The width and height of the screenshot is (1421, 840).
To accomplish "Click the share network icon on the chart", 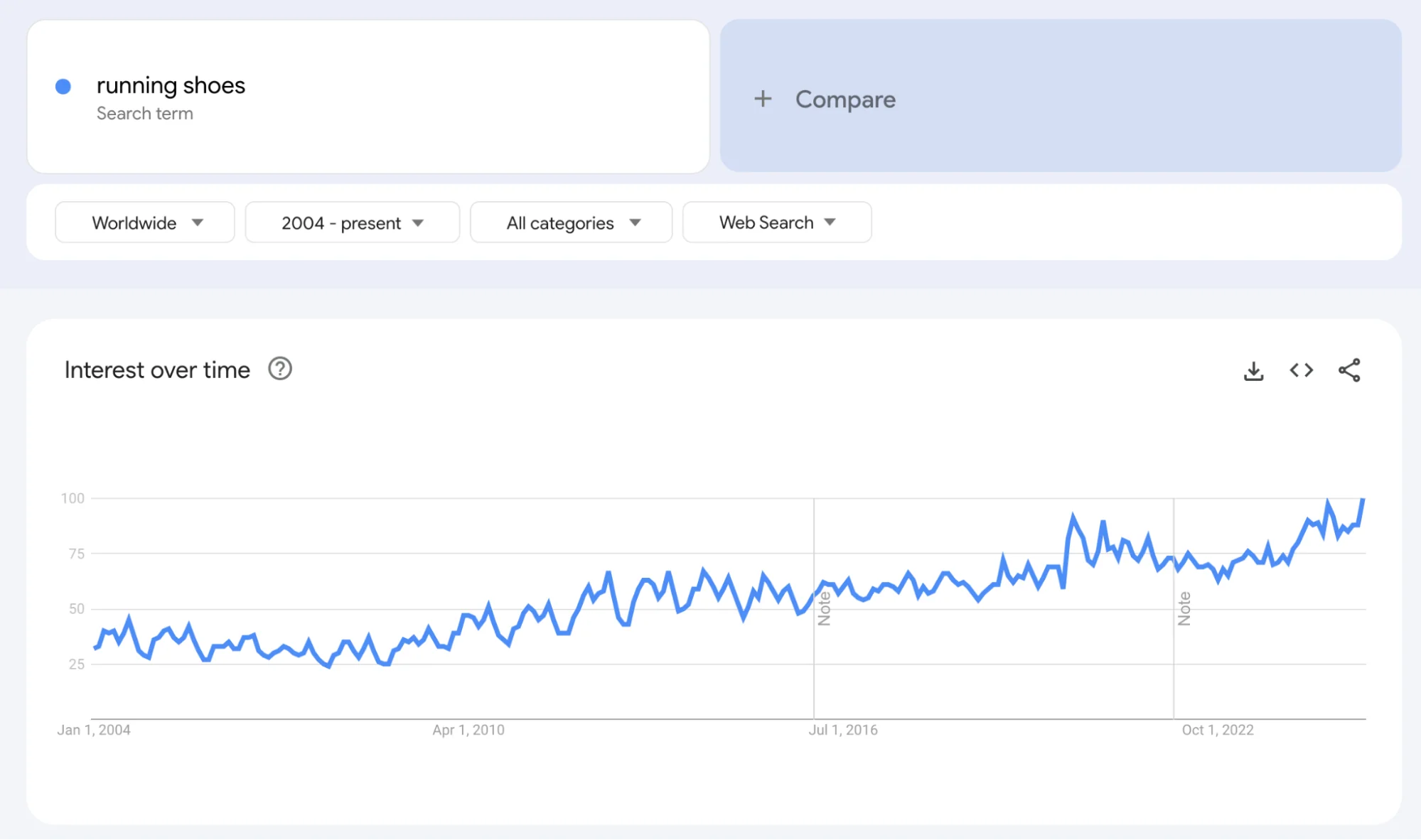I will coord(1349,370).
